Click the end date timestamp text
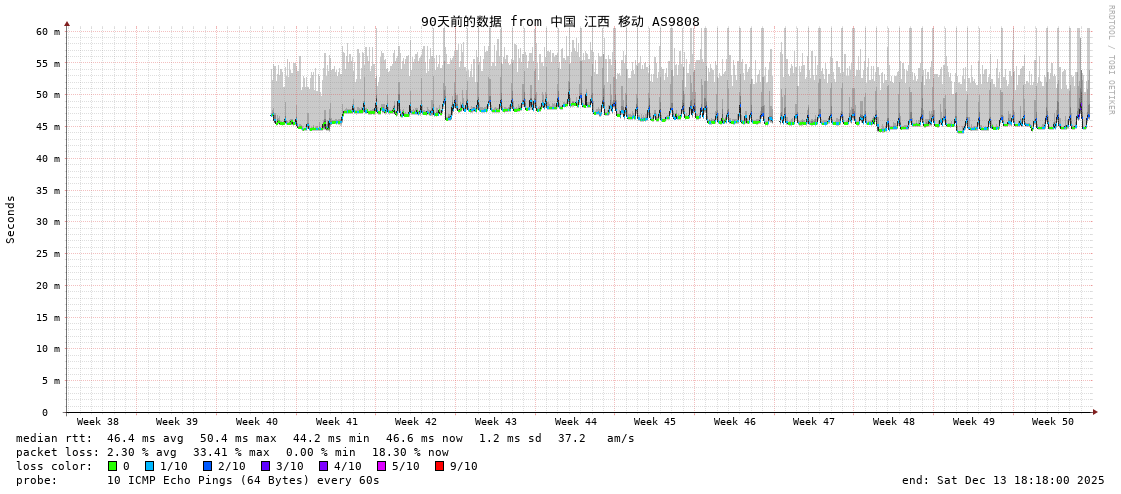The image size is (1121, 494). click(x=1003, y=480)
